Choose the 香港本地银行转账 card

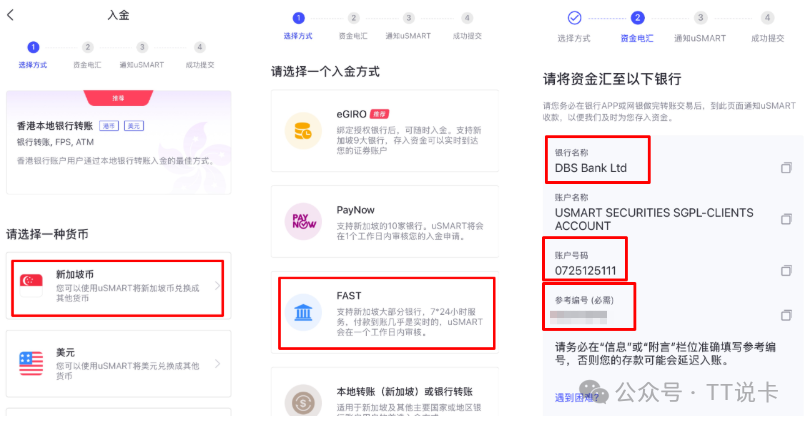coord(118,143)
